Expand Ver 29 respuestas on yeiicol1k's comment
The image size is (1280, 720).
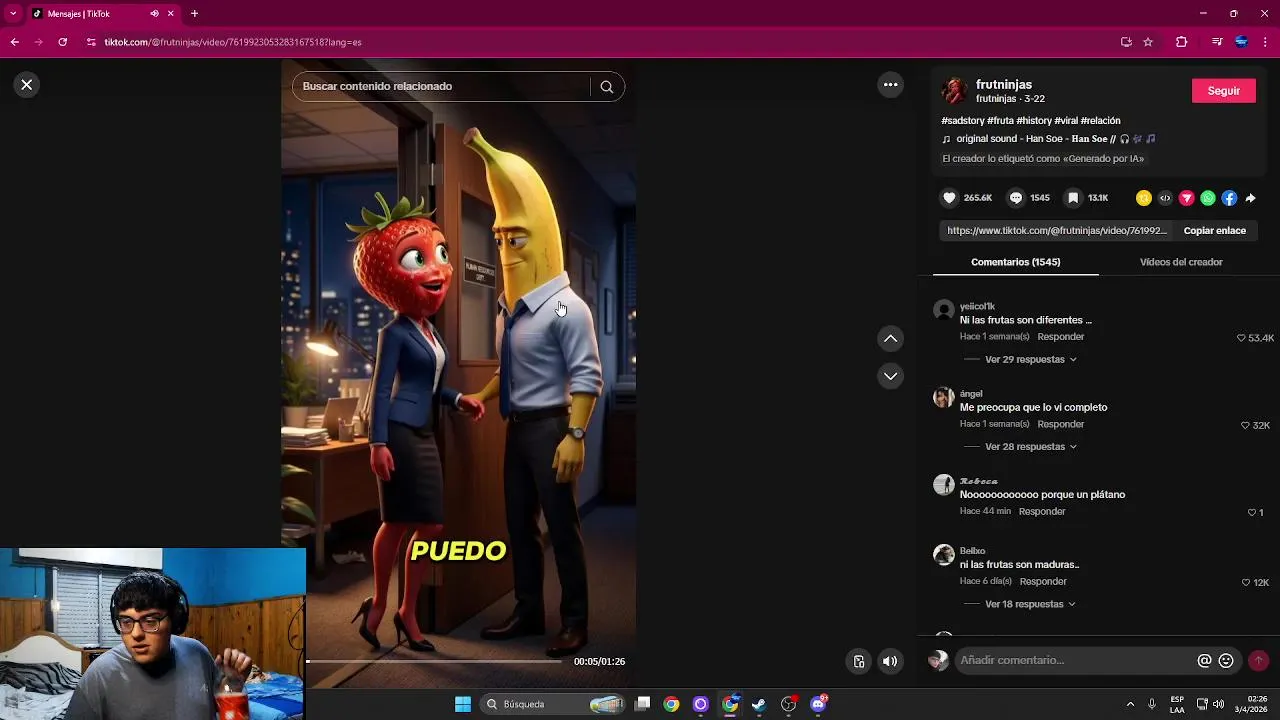click(1031, 359)
